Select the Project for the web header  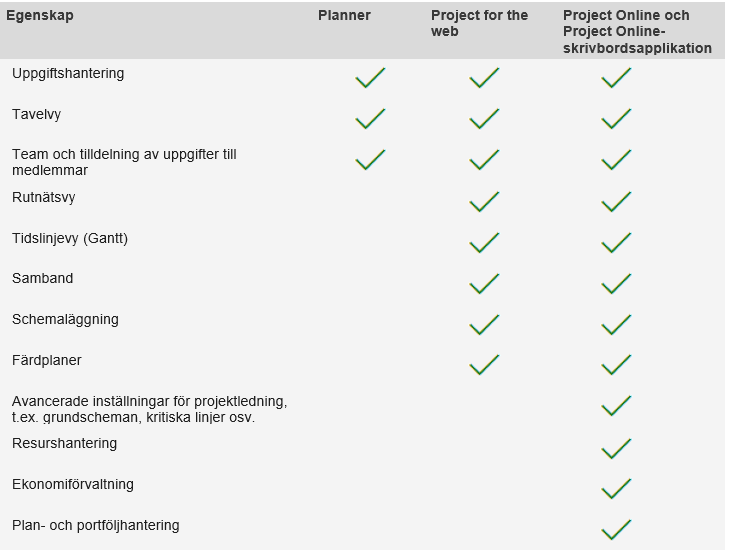(x=479, y=24)
